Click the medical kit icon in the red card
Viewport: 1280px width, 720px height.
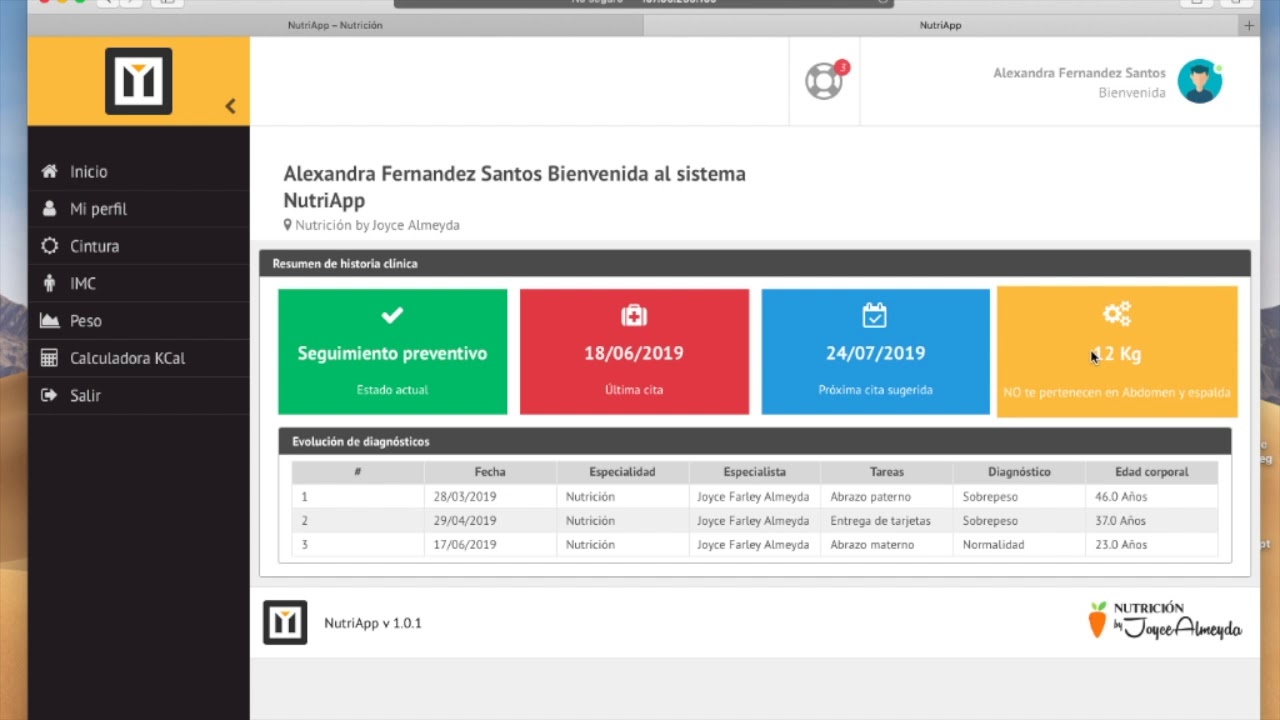634,316
